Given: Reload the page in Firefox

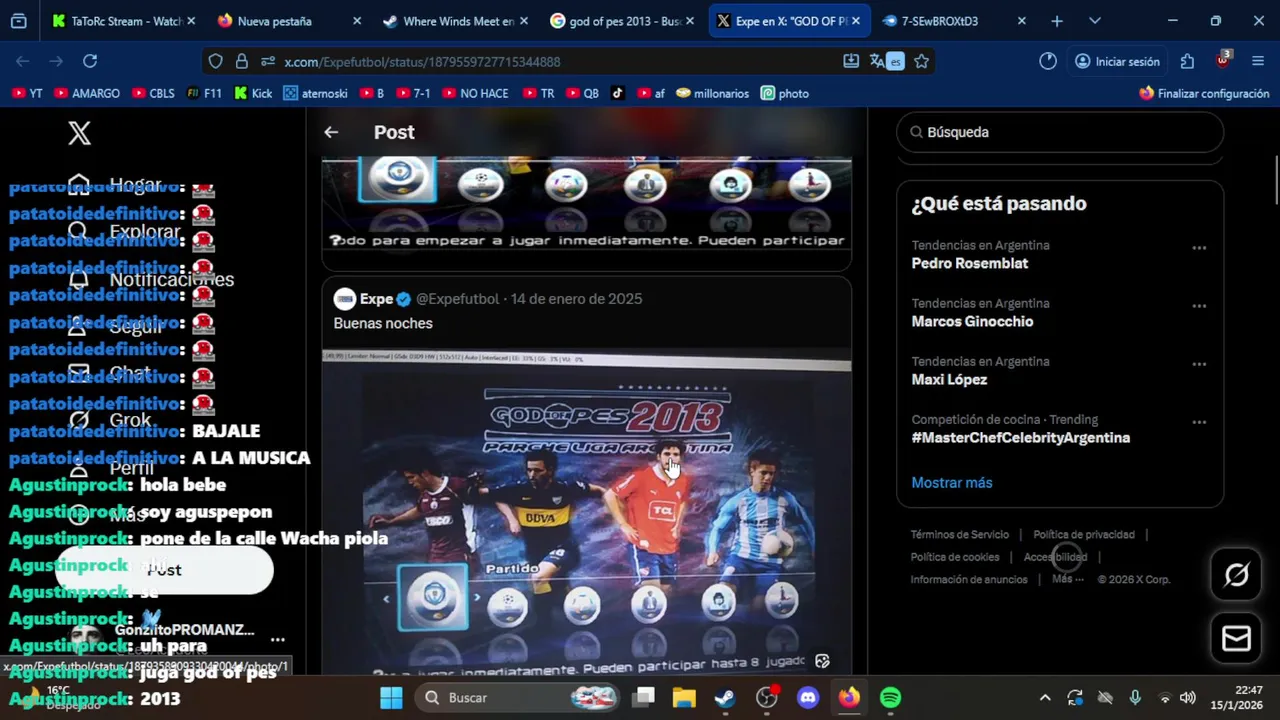Looking at the screenshot, I should pyautogui.click(x=90, y=61).
